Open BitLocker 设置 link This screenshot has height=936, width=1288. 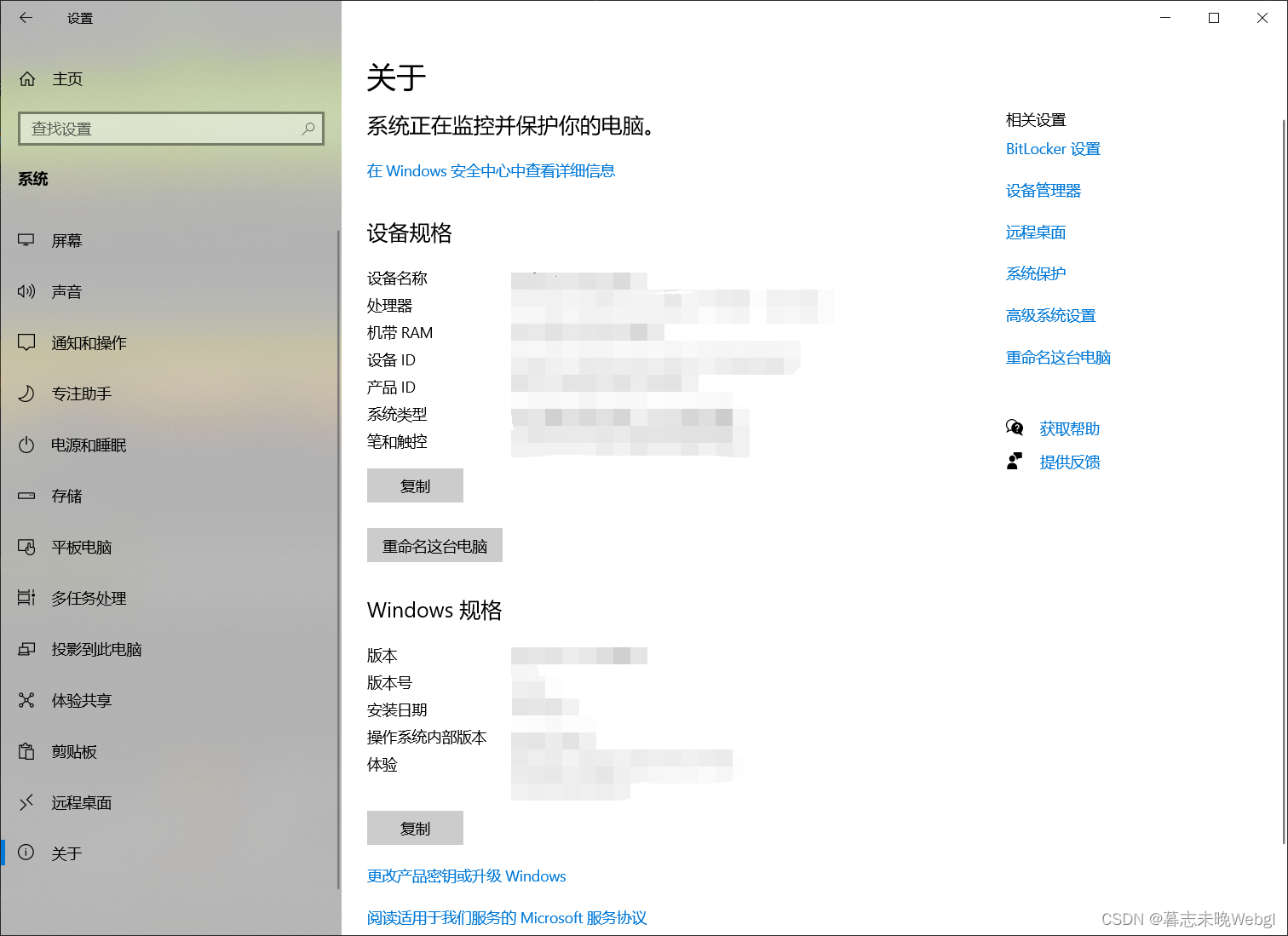[x=1053, y=149]
